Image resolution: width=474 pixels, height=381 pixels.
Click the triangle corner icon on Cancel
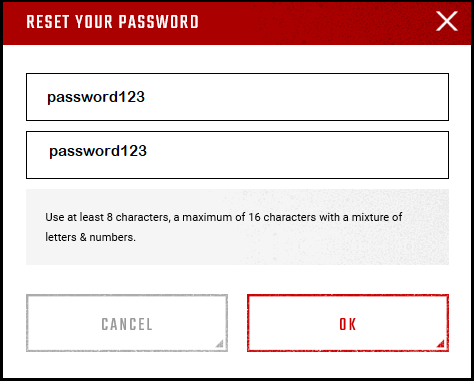click(219, 343)
